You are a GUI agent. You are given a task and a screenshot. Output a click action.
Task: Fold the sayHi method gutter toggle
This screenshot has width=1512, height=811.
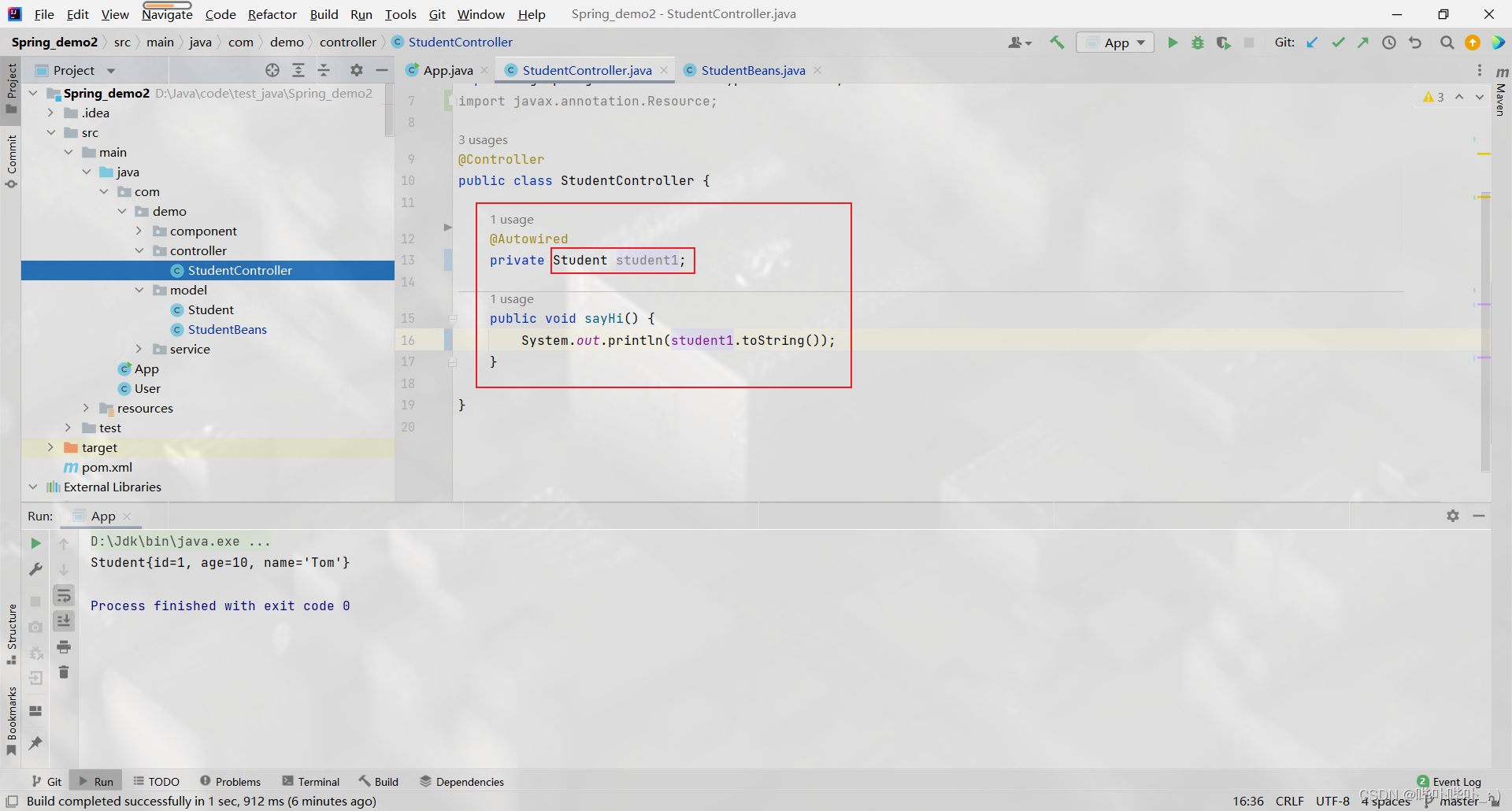click(x=452, y=319)
